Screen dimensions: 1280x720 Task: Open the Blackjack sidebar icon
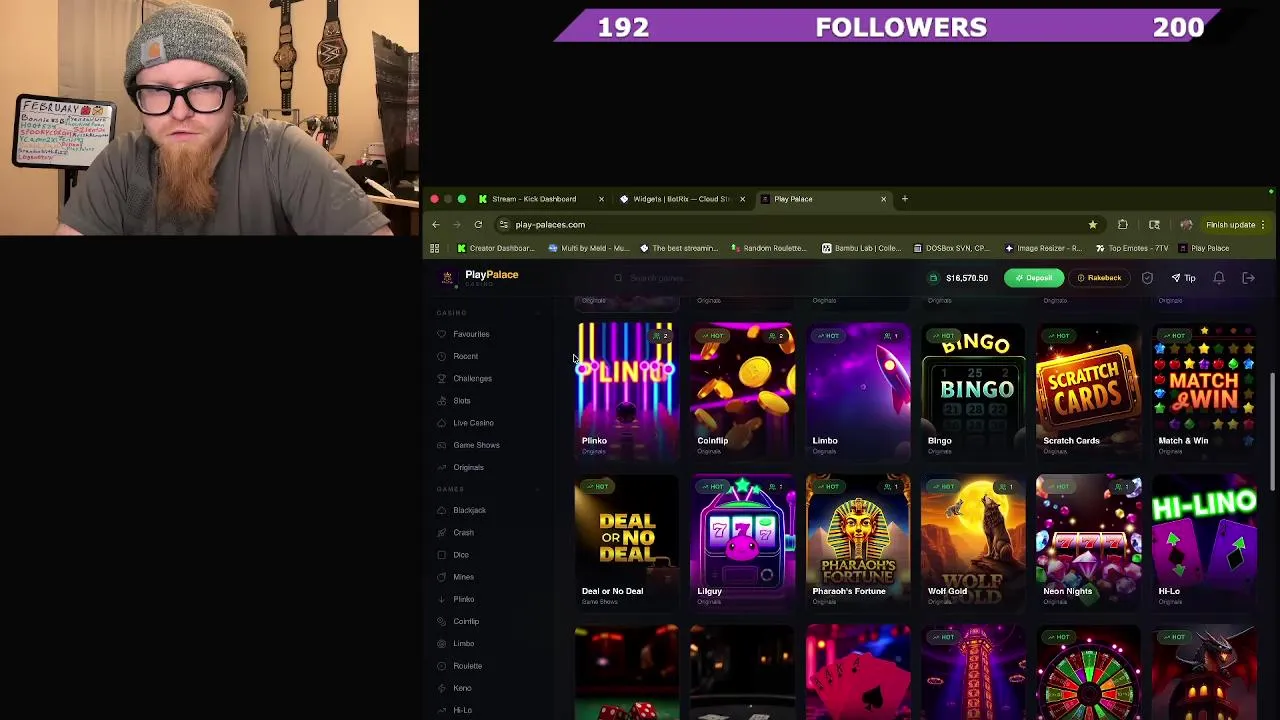pos(442,510)
